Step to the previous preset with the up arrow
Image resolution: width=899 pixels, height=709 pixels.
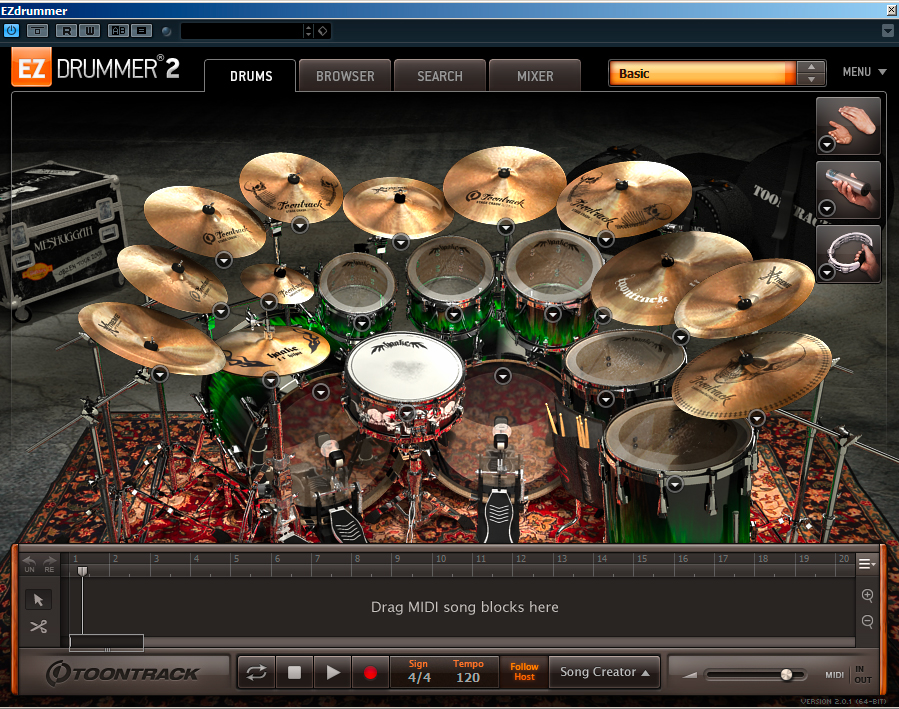pyautogui.click(x=811, y=67)
